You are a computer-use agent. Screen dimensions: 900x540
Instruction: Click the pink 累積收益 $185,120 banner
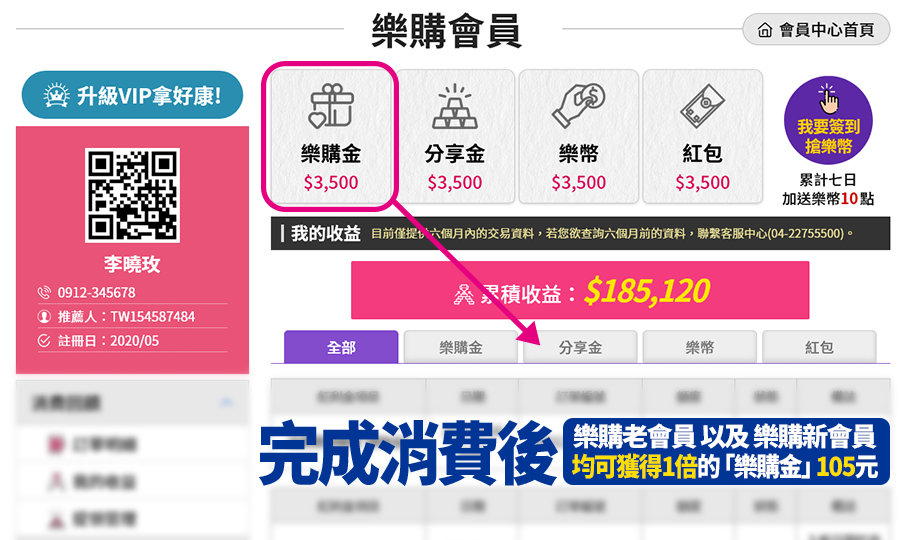tap(580, 290)
